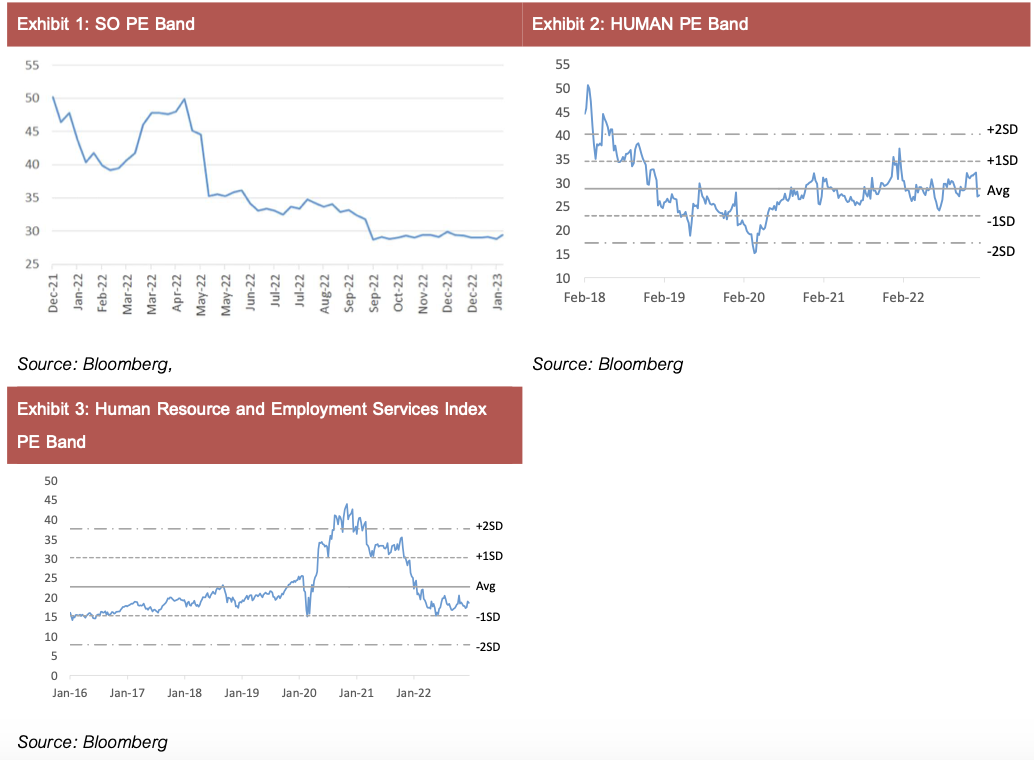Select the "Exhibit 2: HUMAN PE Band" heading
1034x760 pixels.
click(640, 24)
